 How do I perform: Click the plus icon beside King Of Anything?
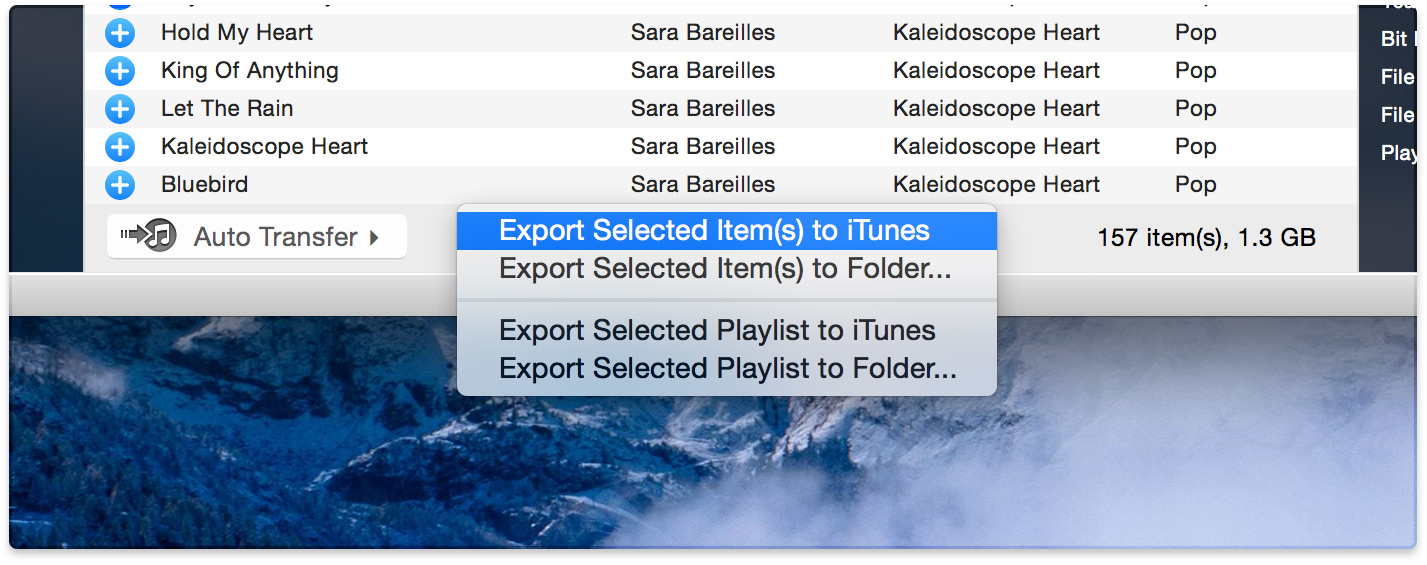point(120,71)
